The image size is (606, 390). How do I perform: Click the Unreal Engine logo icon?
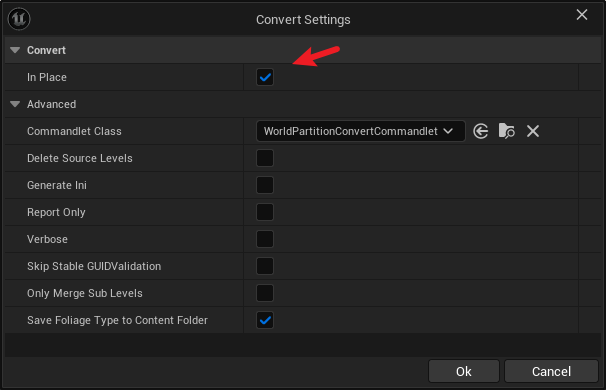click(19, 19)
